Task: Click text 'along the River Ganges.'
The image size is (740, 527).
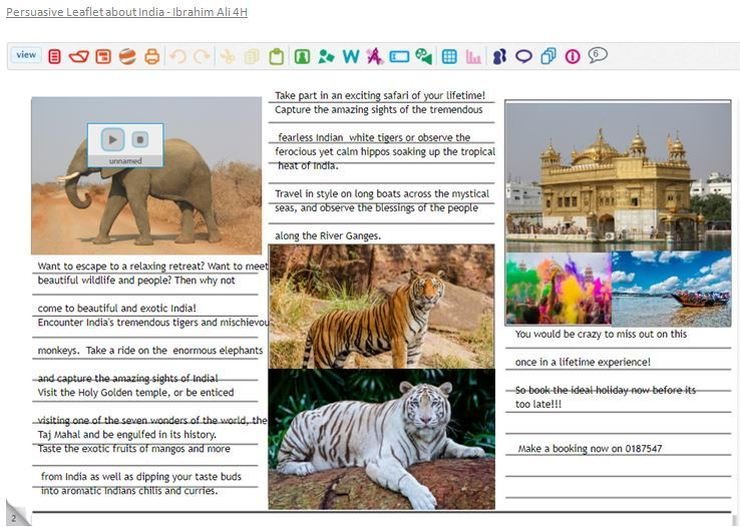Action: point(328,235)
